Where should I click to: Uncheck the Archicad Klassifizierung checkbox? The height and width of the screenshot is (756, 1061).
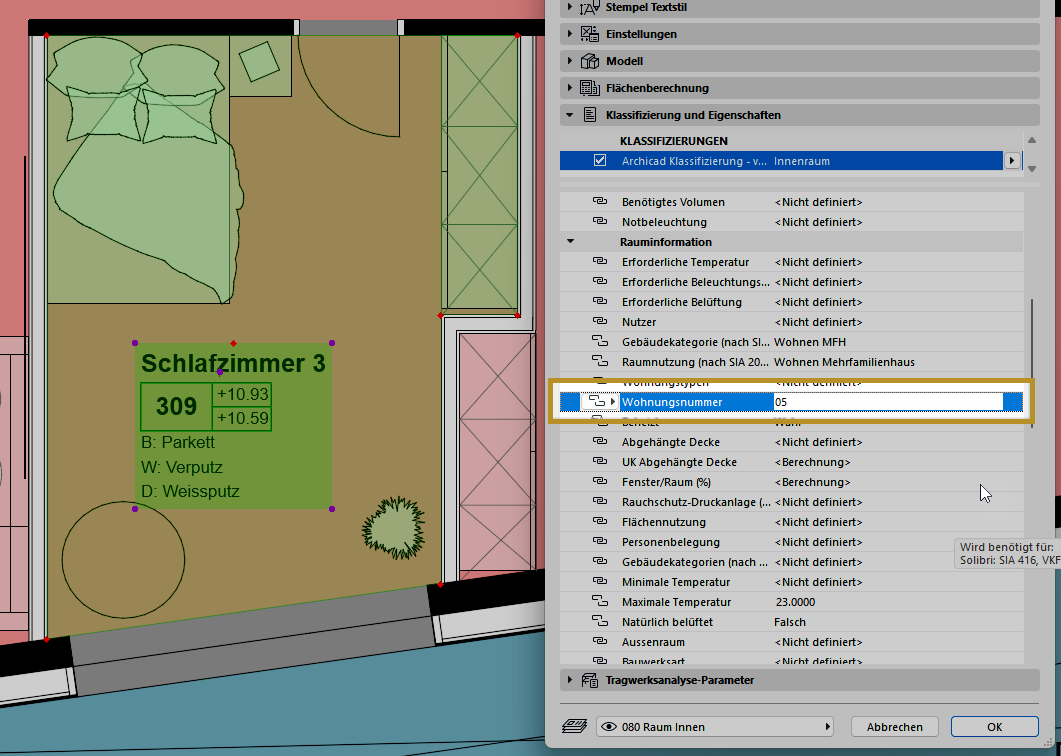(600, 161)
